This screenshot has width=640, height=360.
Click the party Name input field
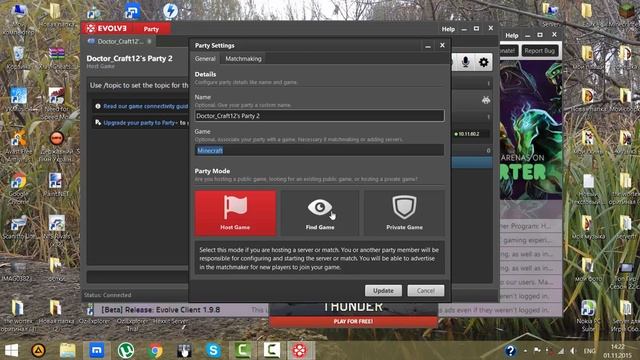tap(319, 116)
